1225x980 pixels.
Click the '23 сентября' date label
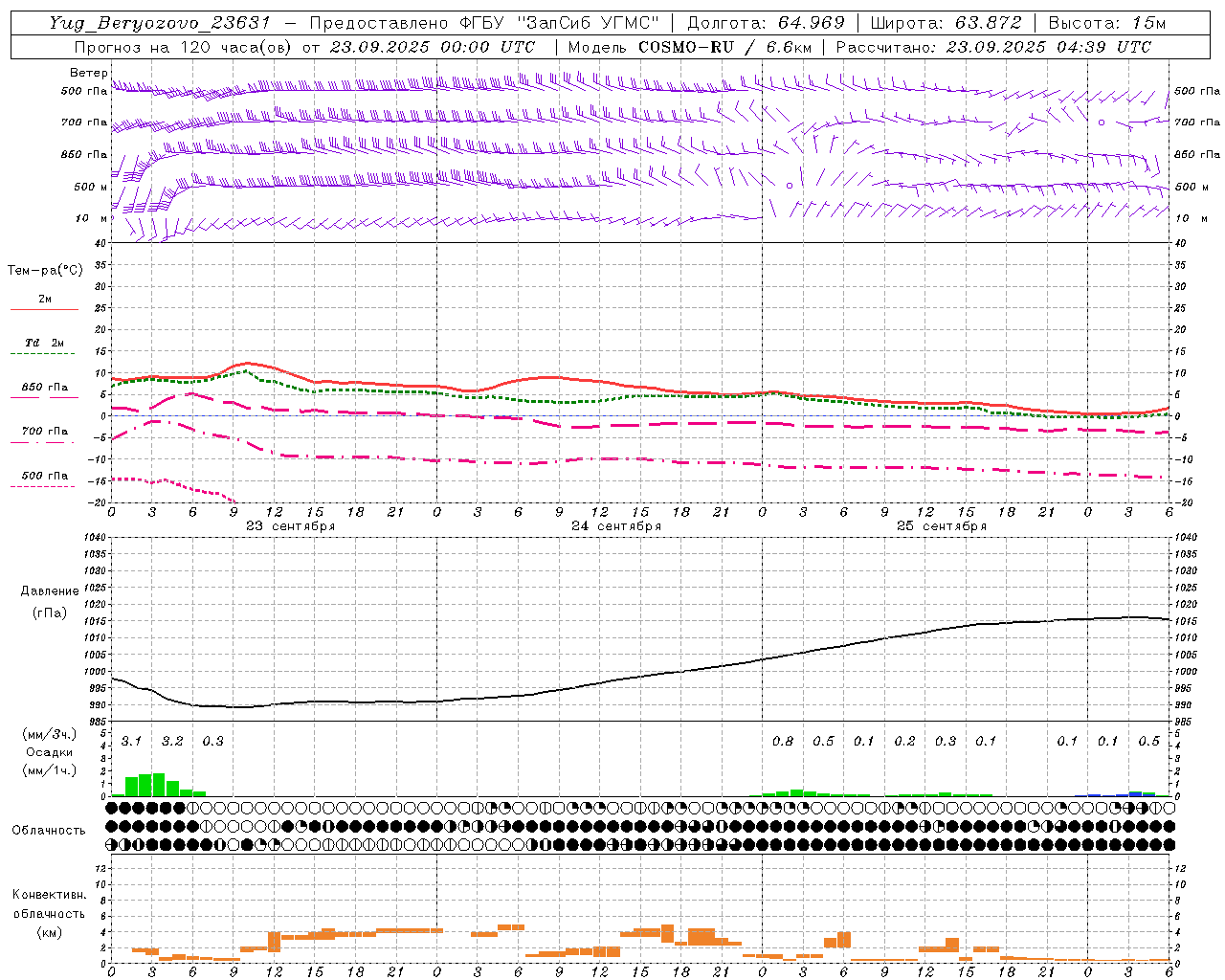pos(290,526)
